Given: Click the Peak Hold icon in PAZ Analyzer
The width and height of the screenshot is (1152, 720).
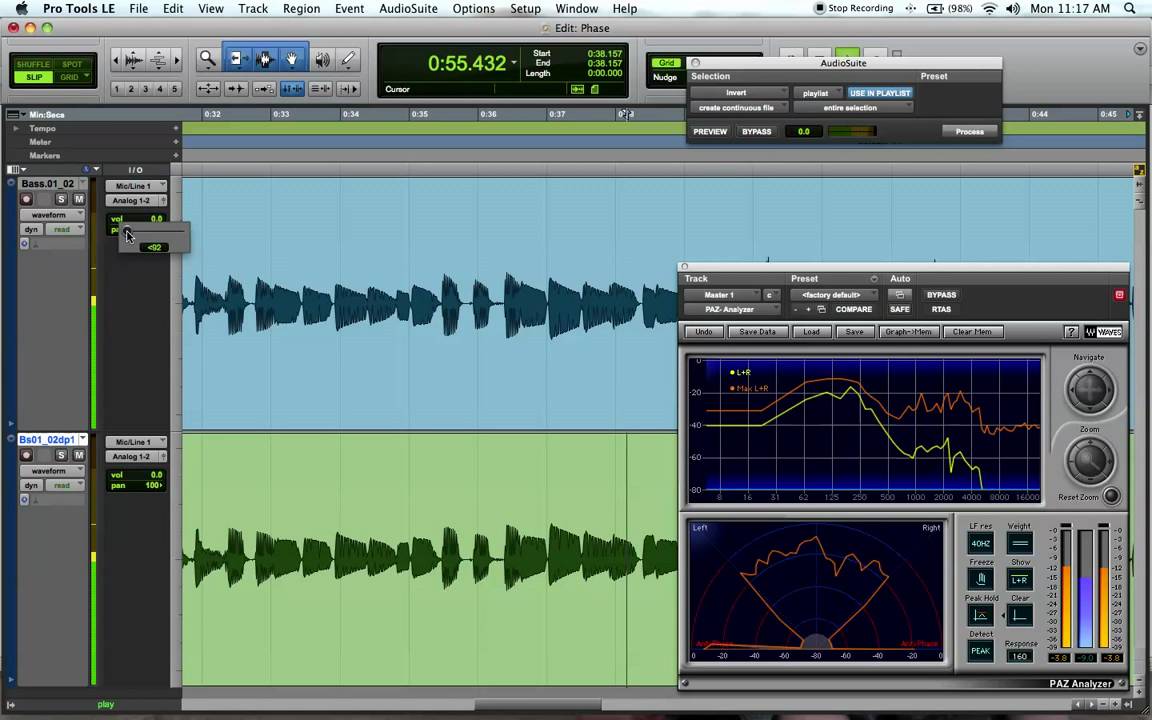Looking at the screenshot, I should 981,615.
